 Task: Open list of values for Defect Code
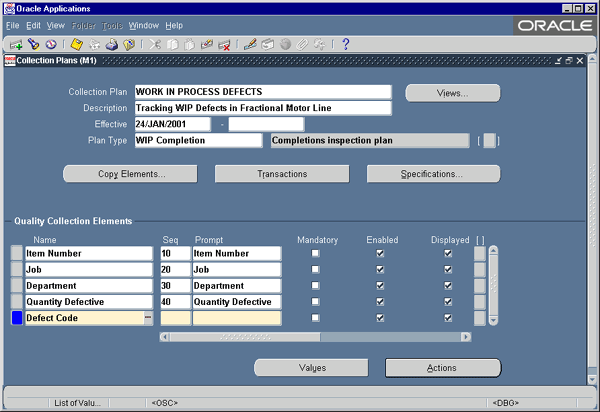point(148,318)
